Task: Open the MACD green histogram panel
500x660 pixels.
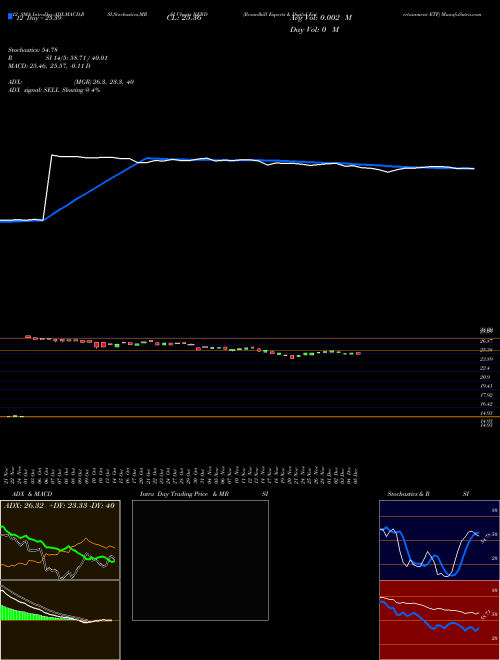Action: 60,620
